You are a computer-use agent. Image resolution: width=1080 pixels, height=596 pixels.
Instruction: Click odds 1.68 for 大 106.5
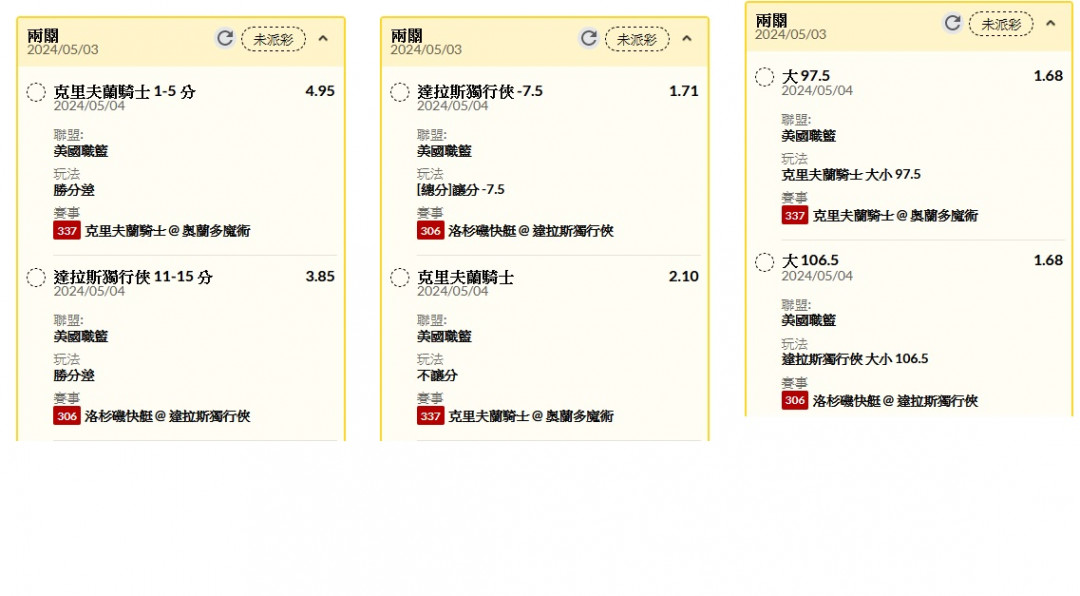[x=1048, y=260]
